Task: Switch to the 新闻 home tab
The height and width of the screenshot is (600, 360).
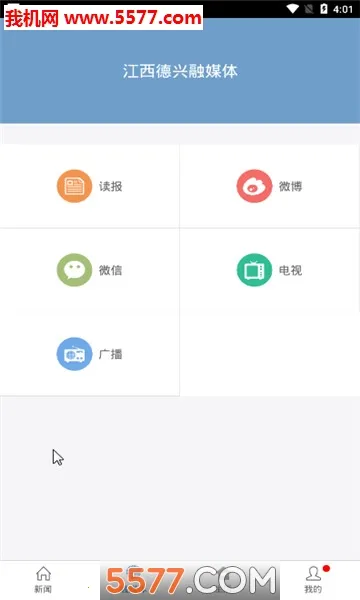Action: 43,579
